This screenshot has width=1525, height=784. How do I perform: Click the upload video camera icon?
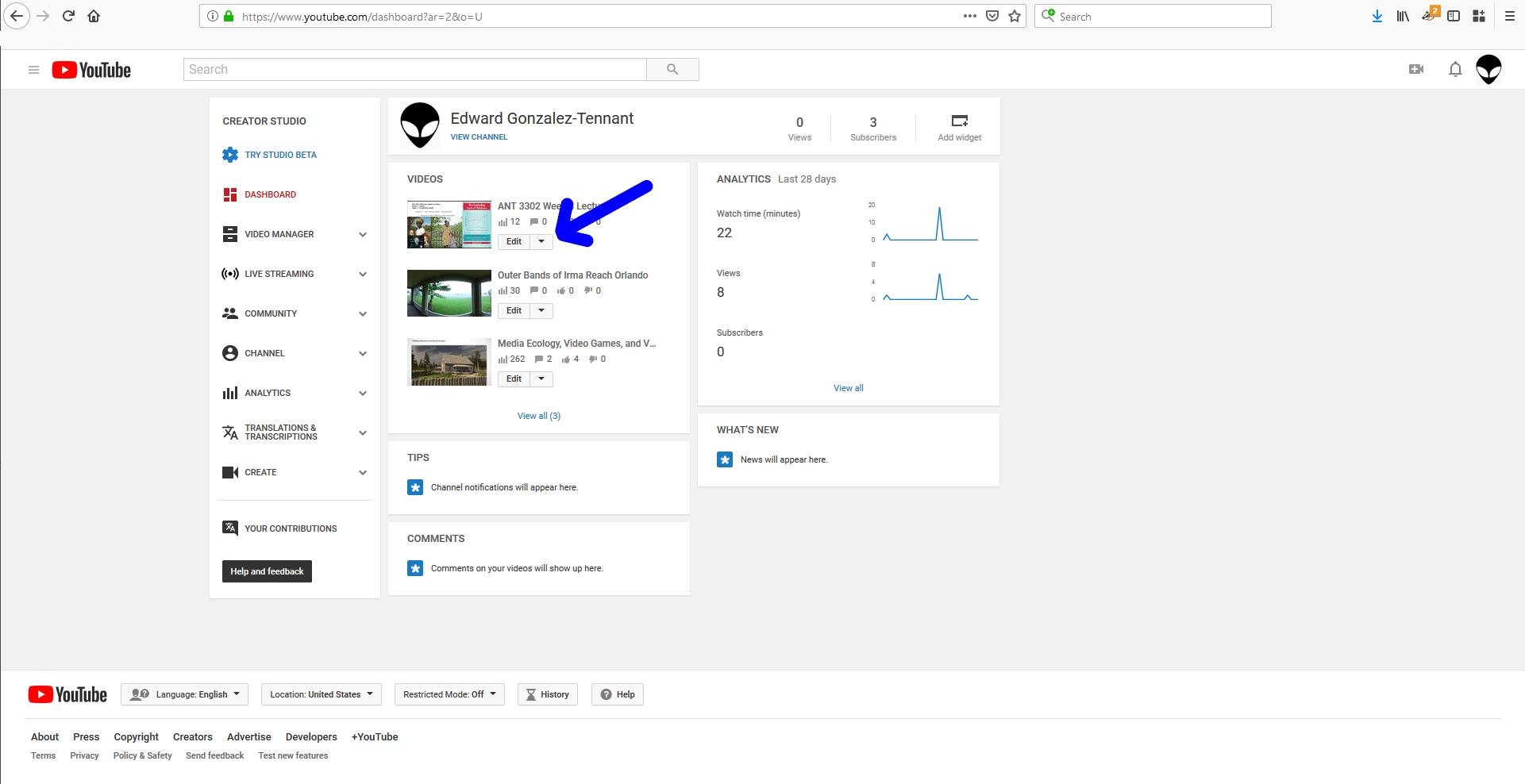tap(1415, 70)
